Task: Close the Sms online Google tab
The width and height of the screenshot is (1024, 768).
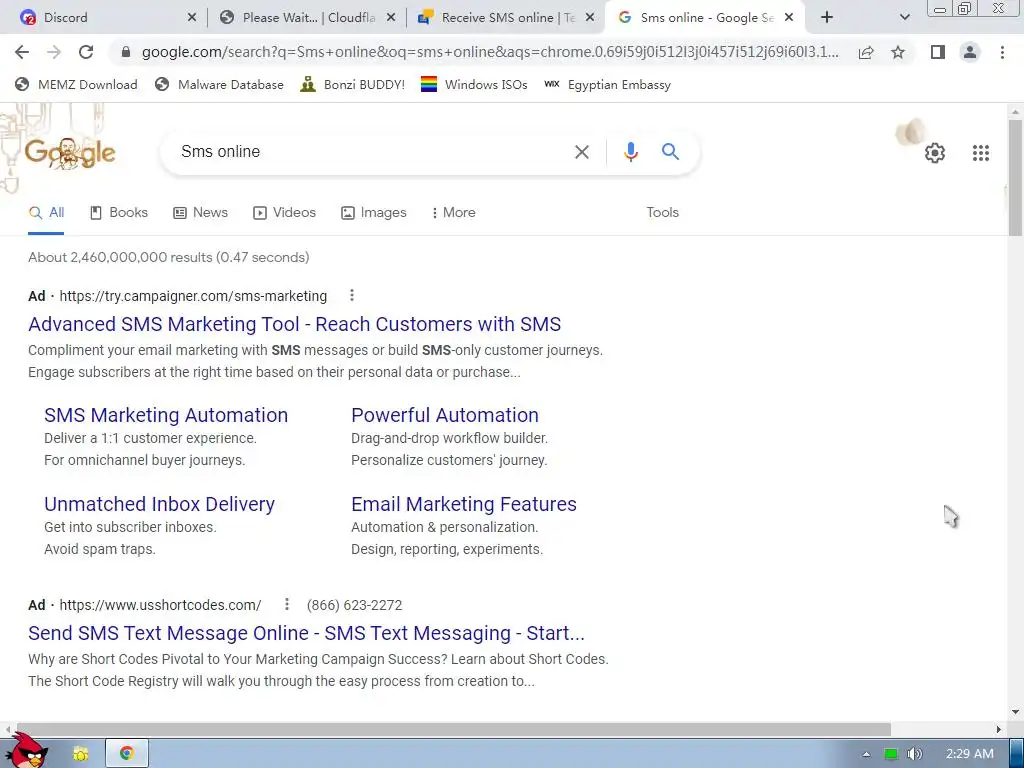Action: click(x=789, y=18)
